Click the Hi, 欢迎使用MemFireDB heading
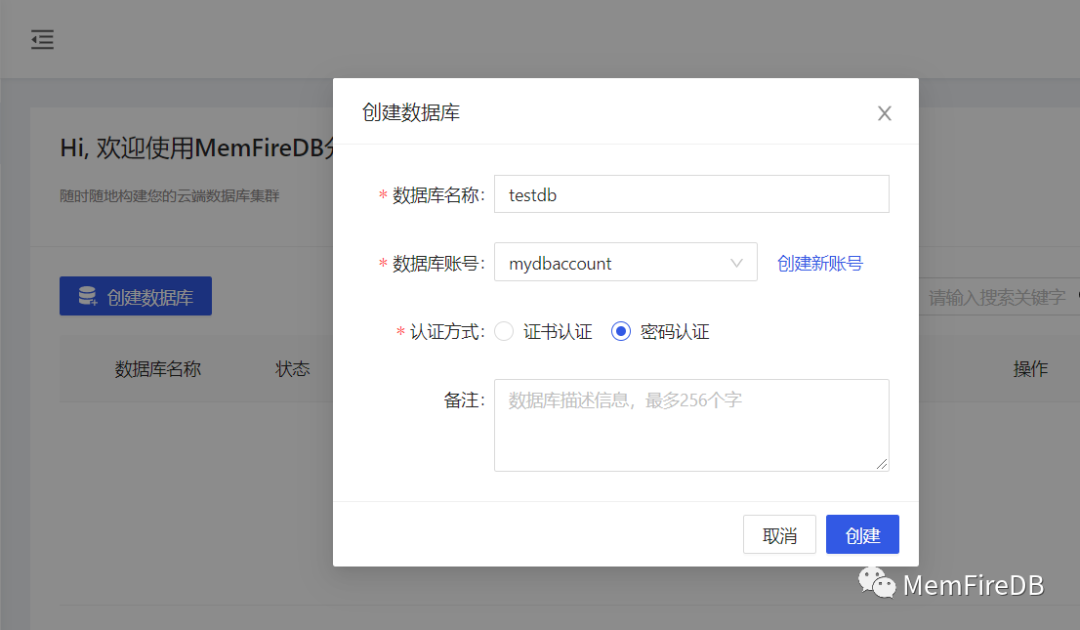Image resolution: width=1080 pixels, height=630 pixels. tap(196, 148)
